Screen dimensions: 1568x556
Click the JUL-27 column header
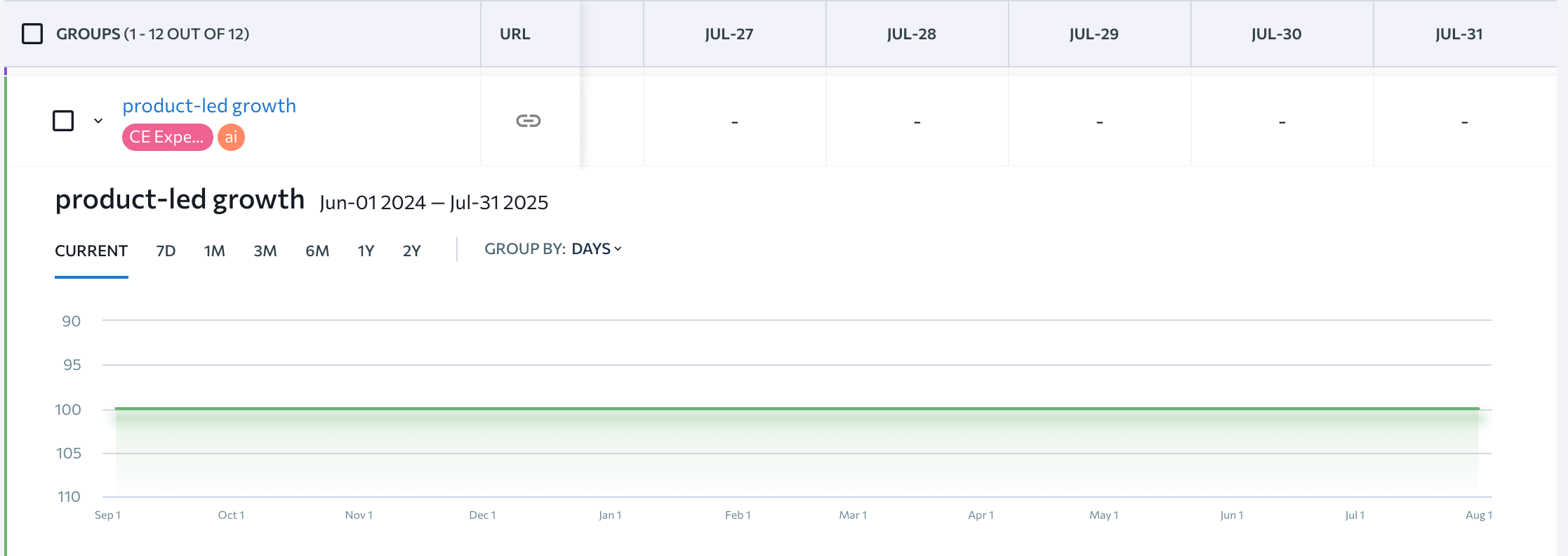(729, 34)
